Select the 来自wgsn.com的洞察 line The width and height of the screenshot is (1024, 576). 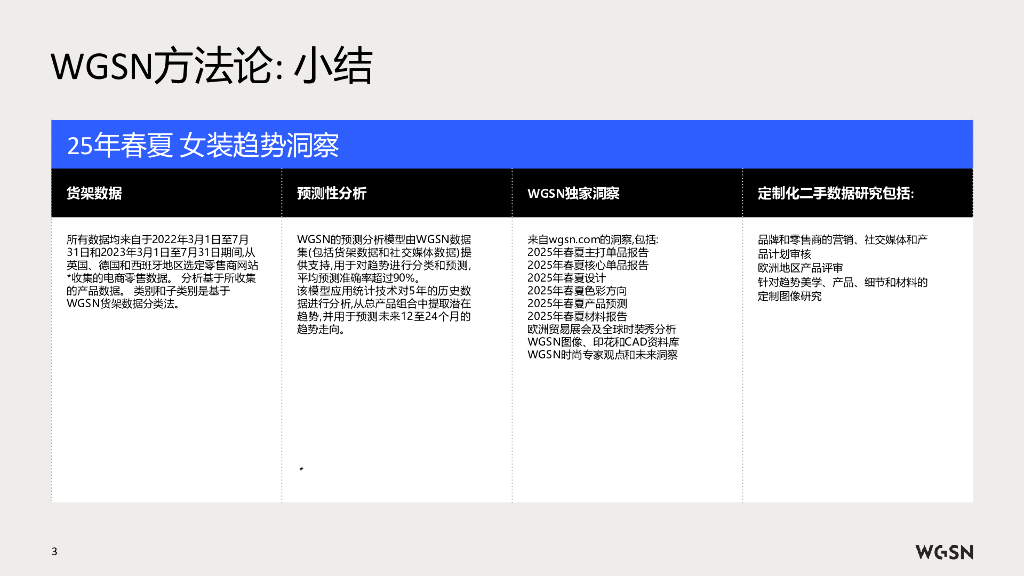point(593,240)
